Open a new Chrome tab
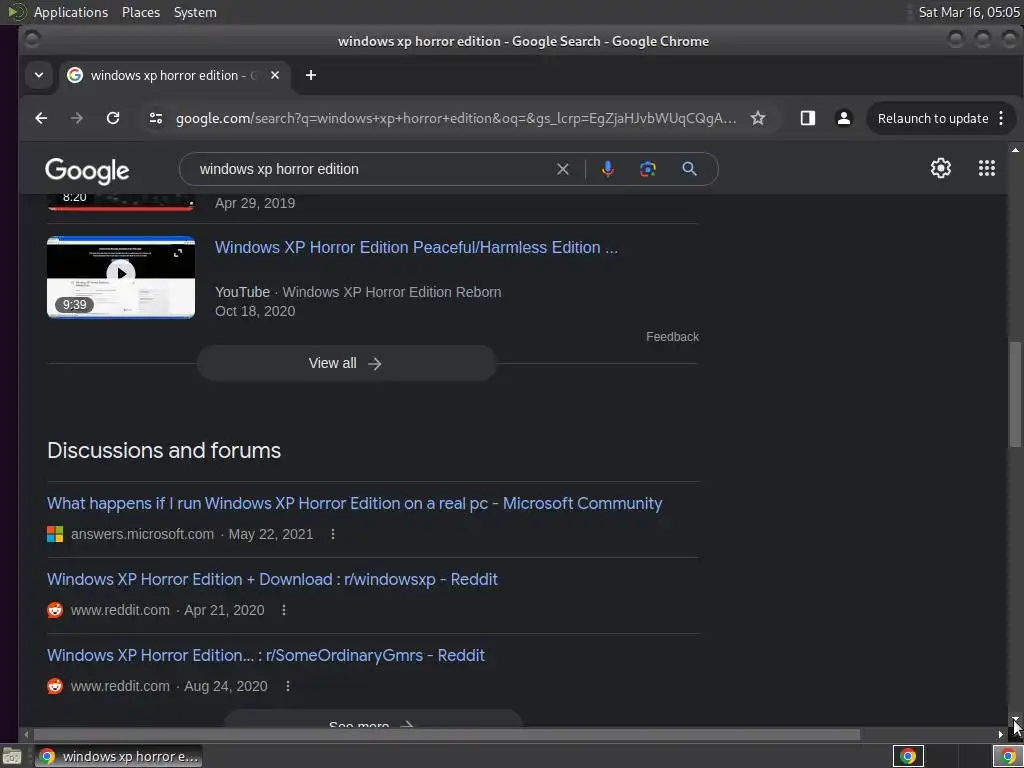1024x768 pixels. (311, 75)
